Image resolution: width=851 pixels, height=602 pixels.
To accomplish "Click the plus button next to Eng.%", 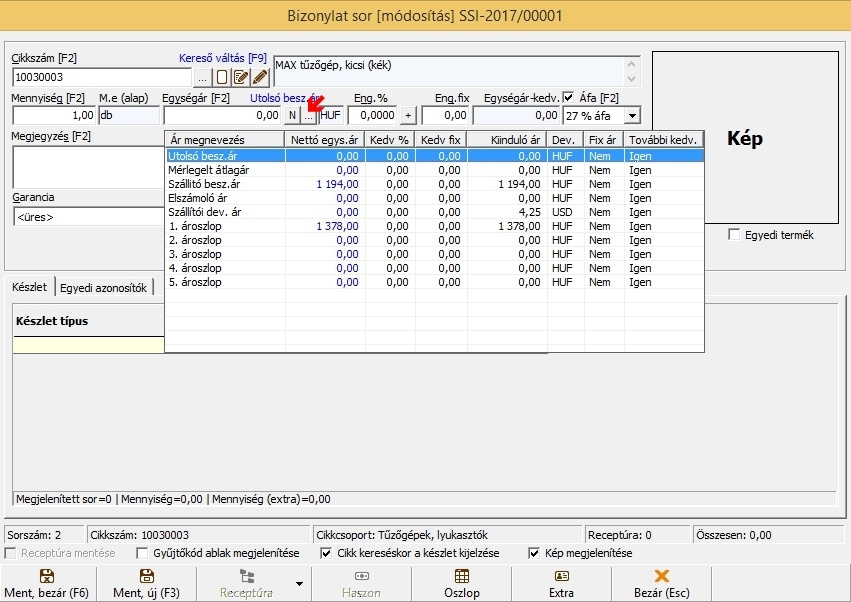I will coord(407,116).
